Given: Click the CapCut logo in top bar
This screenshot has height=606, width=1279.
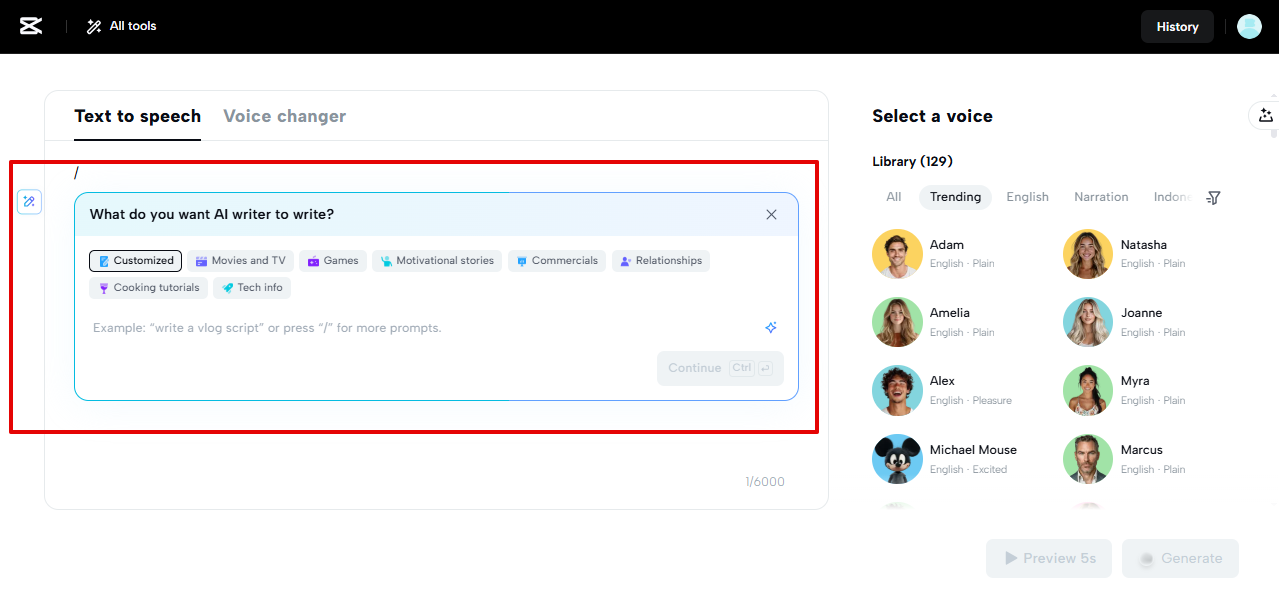Looking at the screenshot, I should tap(29, 26).
